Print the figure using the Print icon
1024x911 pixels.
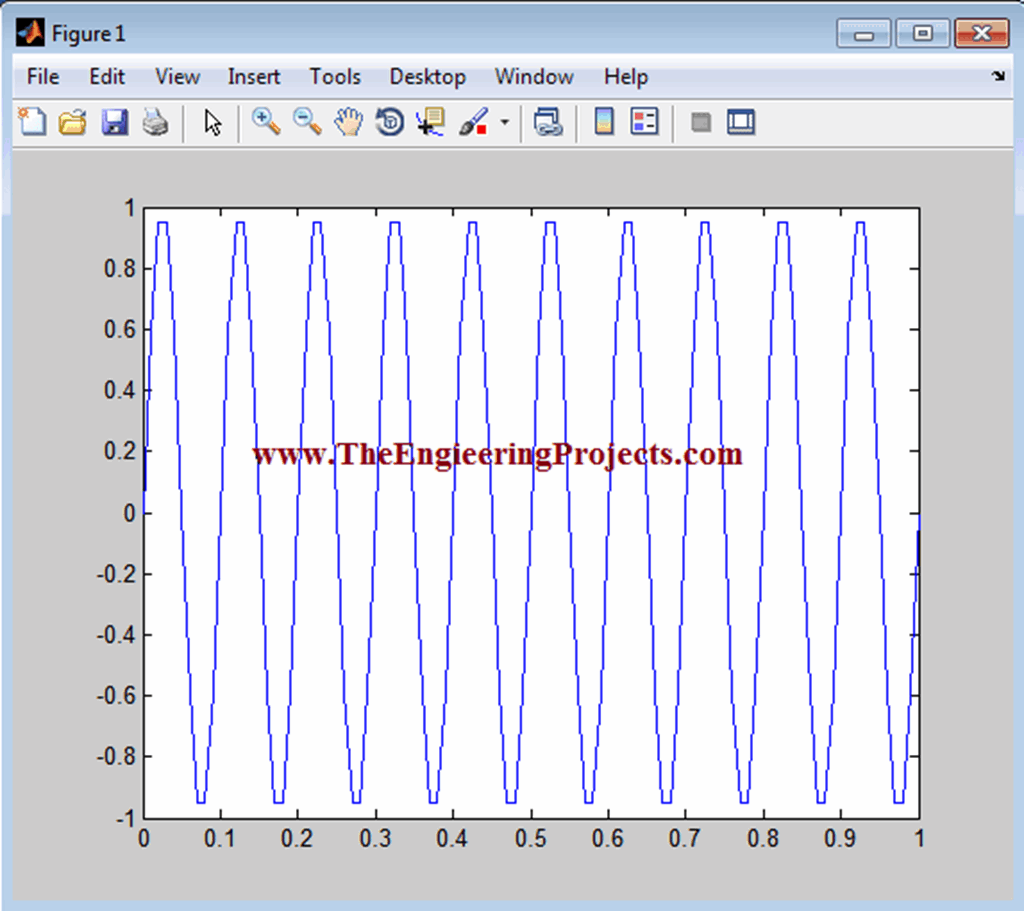(x=155, y=121)
